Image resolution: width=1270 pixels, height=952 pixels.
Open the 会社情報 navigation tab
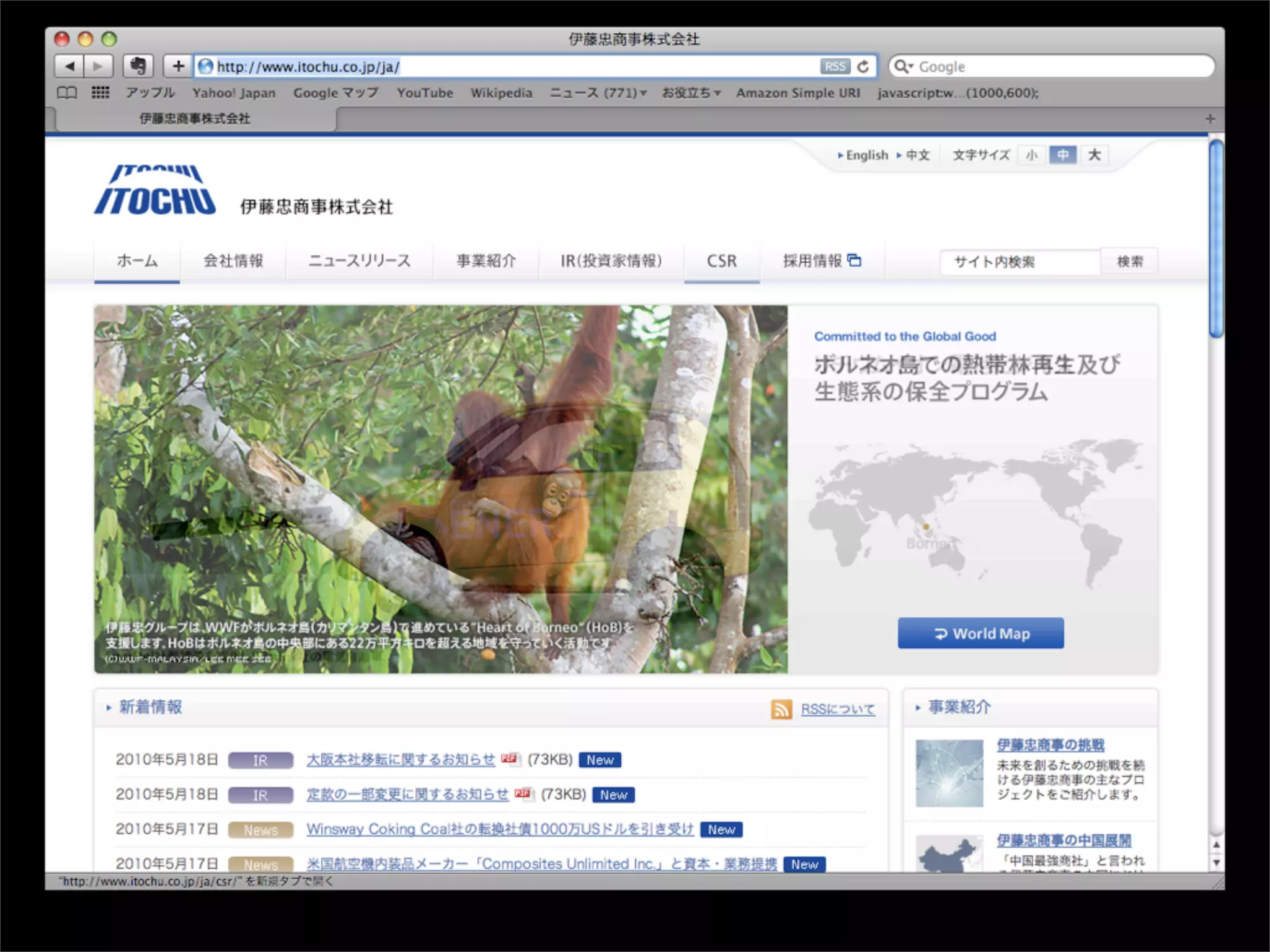[233, 261]
